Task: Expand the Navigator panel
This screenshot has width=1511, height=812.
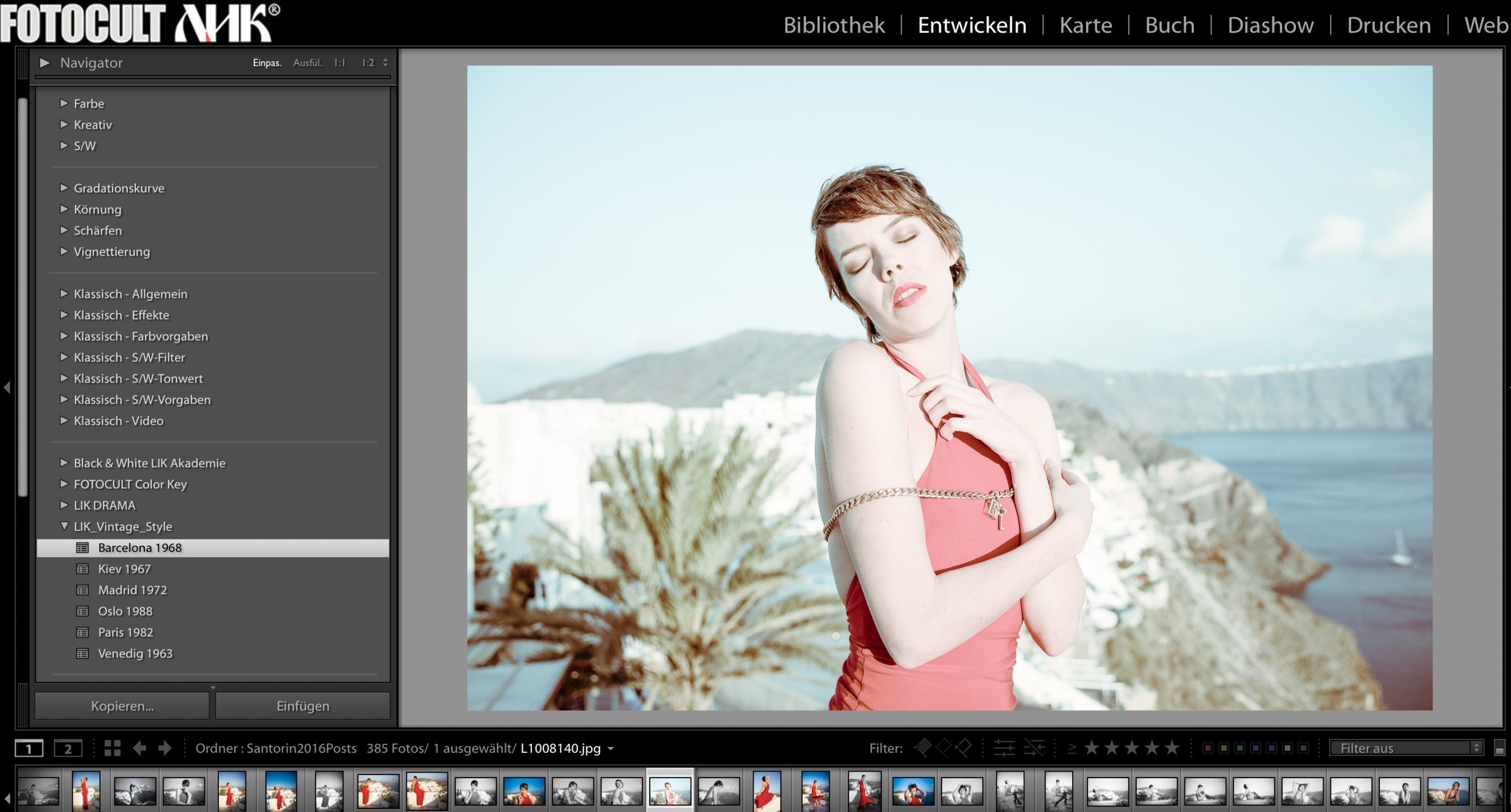Action: point(45,63)
